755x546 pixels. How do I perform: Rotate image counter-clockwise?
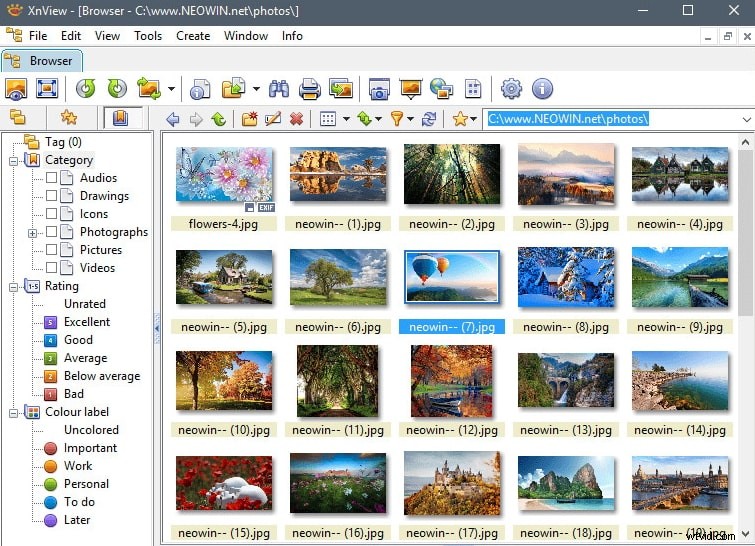tap(85, 89)
